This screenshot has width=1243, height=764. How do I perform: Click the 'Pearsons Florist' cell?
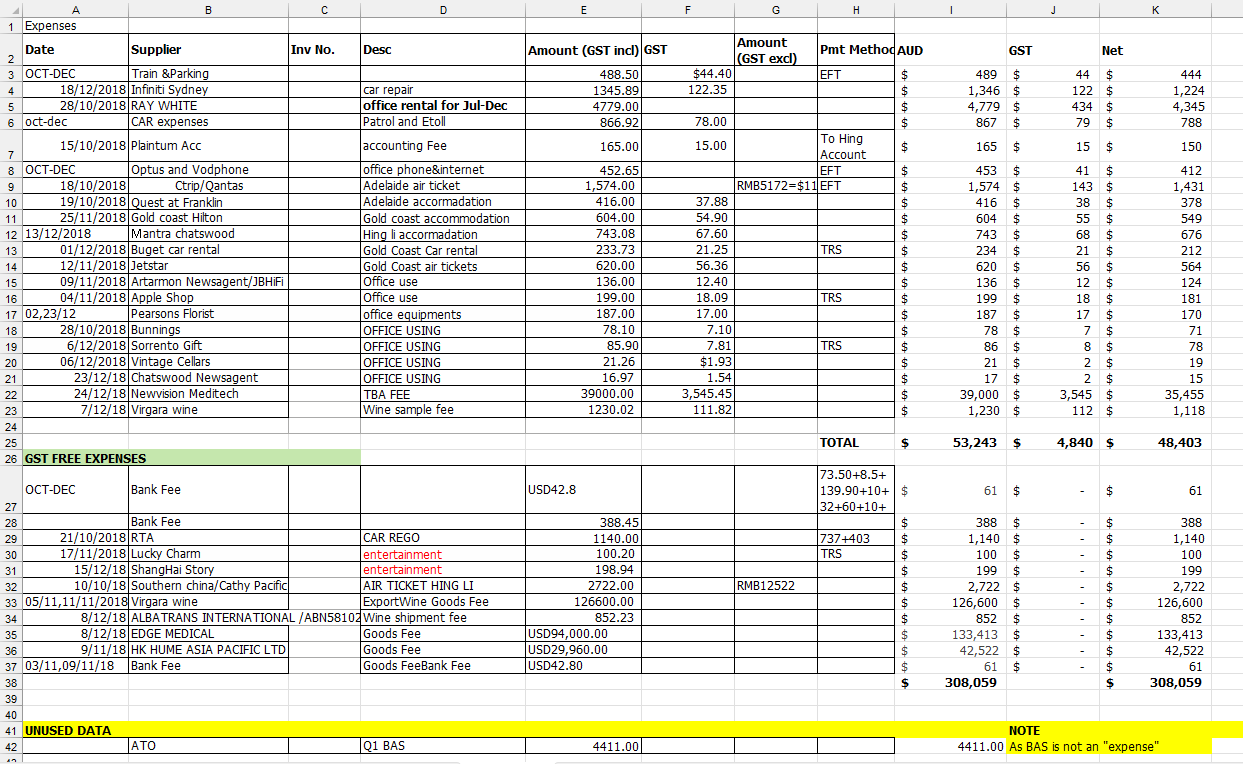pyautogui.click(x=208, y=314)
